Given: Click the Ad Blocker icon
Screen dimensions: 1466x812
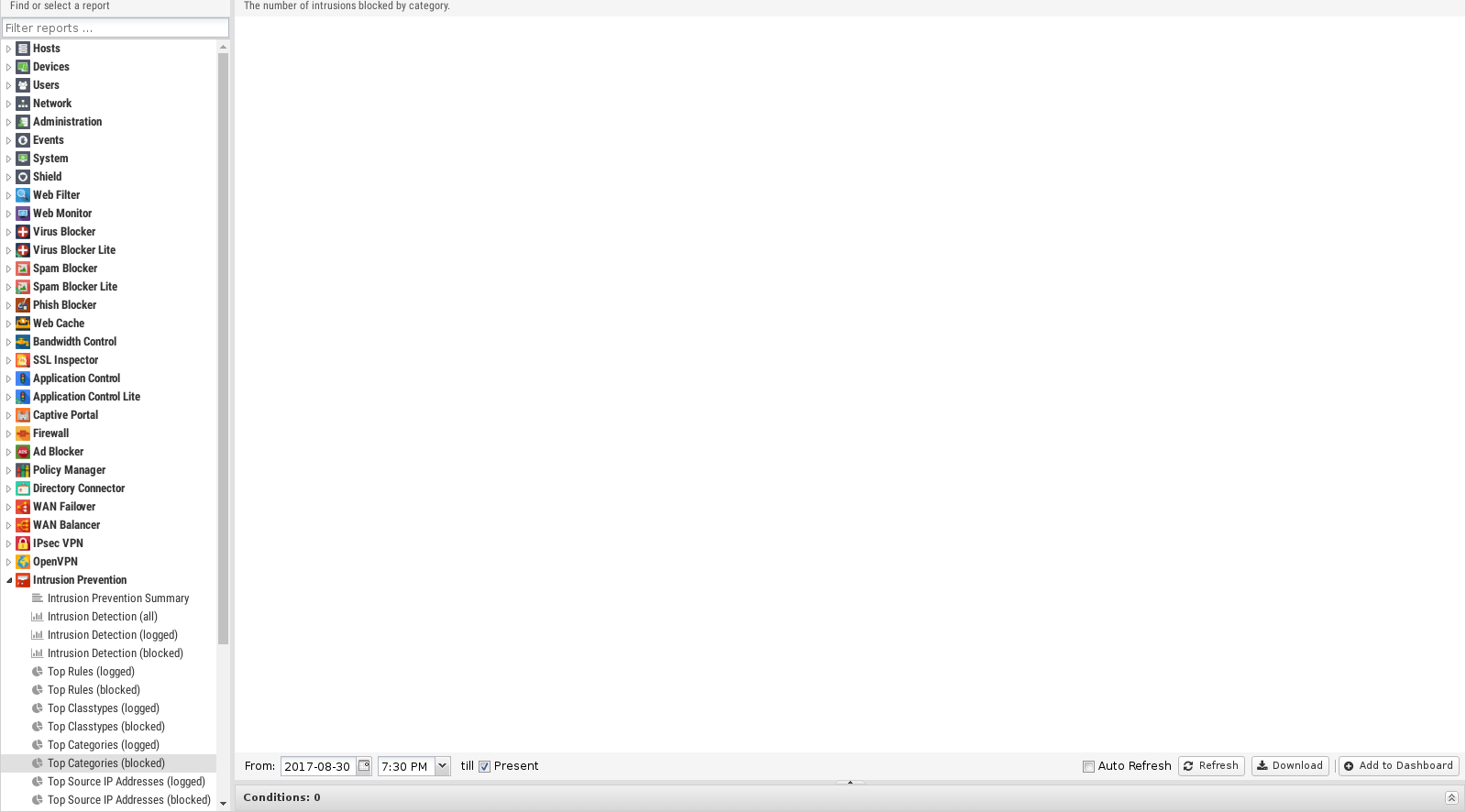Looking at the screenshot, I should coord(23,452).
